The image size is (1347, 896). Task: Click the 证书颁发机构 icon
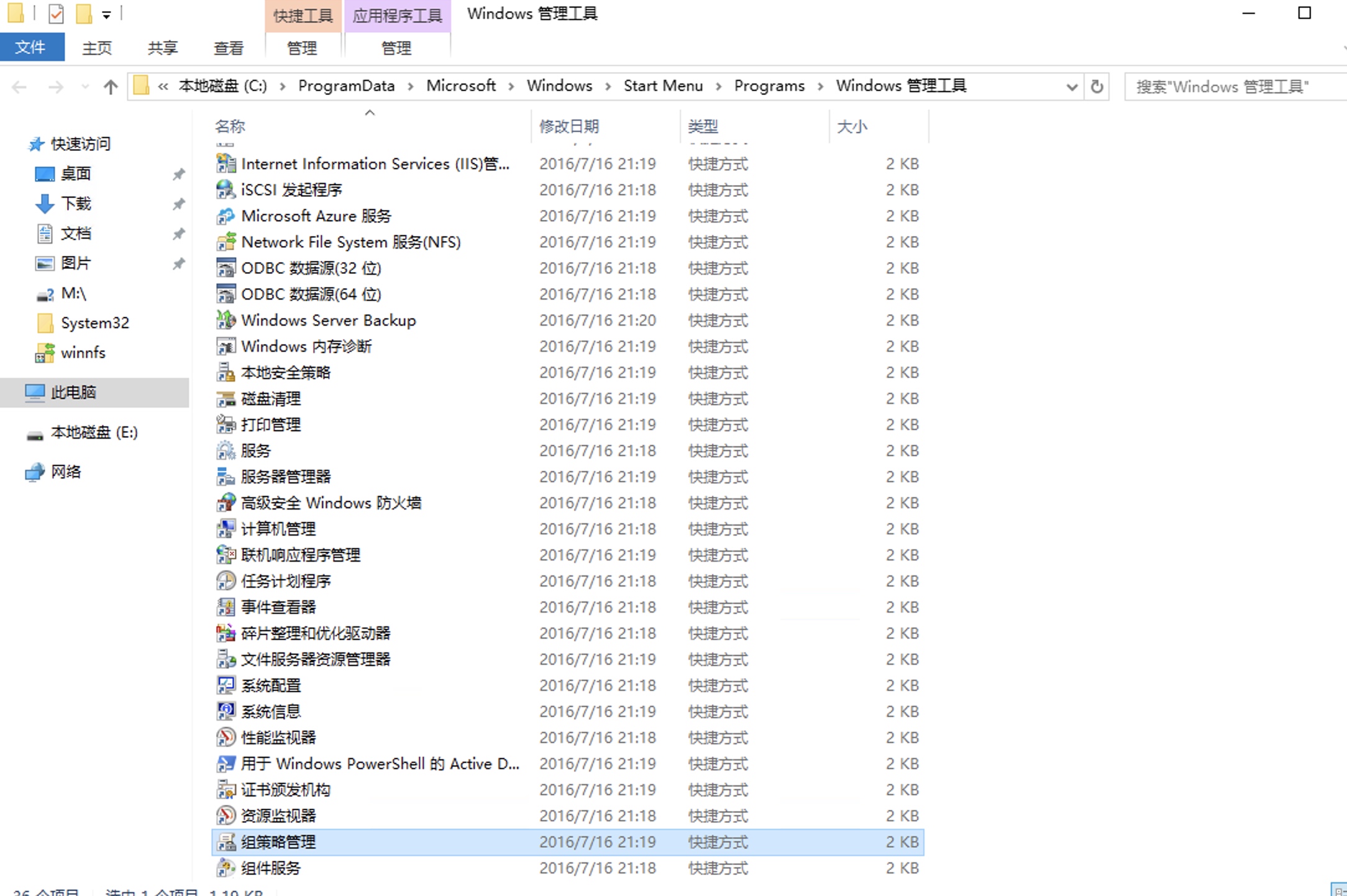pos(226,790)
